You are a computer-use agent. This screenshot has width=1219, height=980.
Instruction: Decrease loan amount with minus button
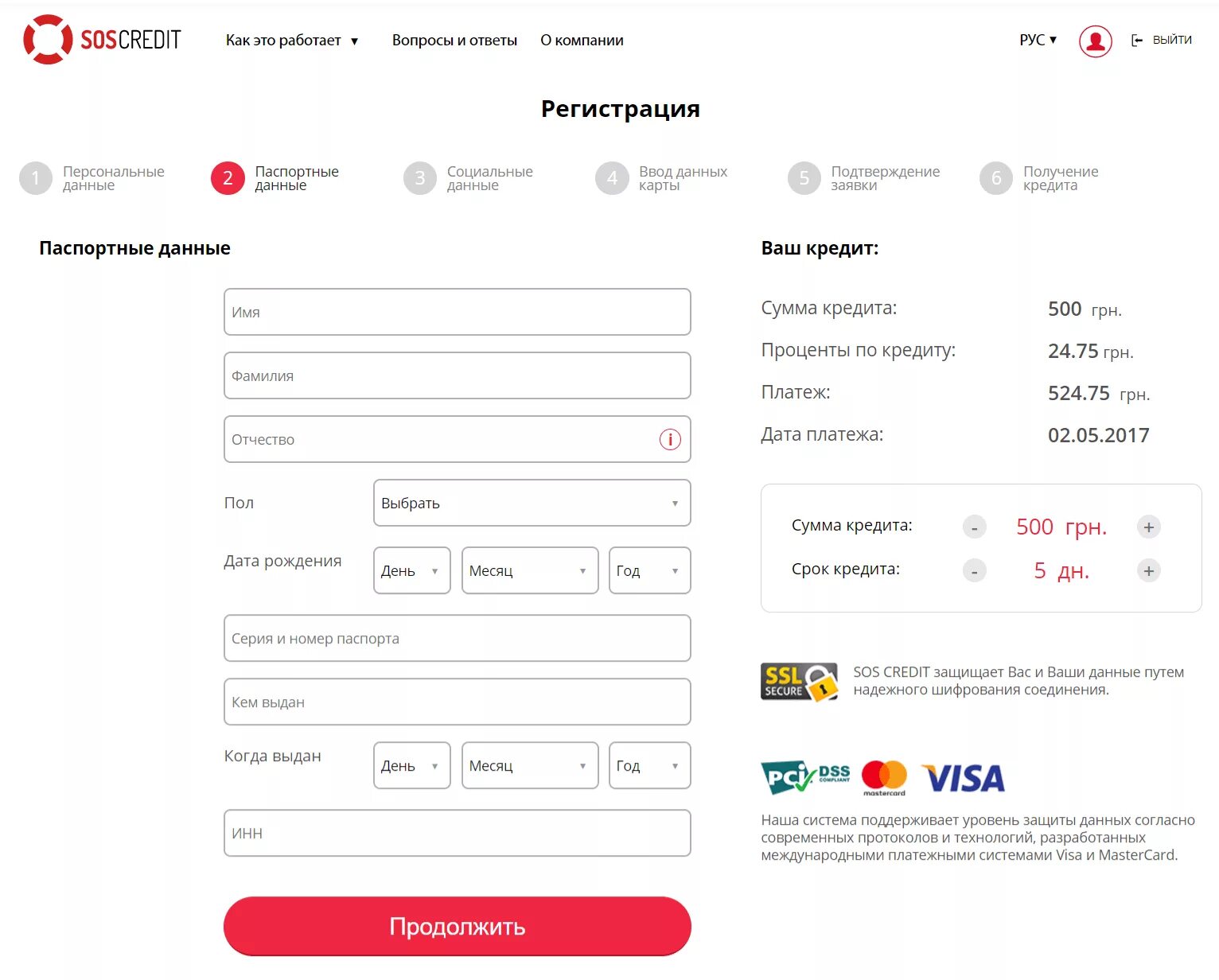(974, 527)
